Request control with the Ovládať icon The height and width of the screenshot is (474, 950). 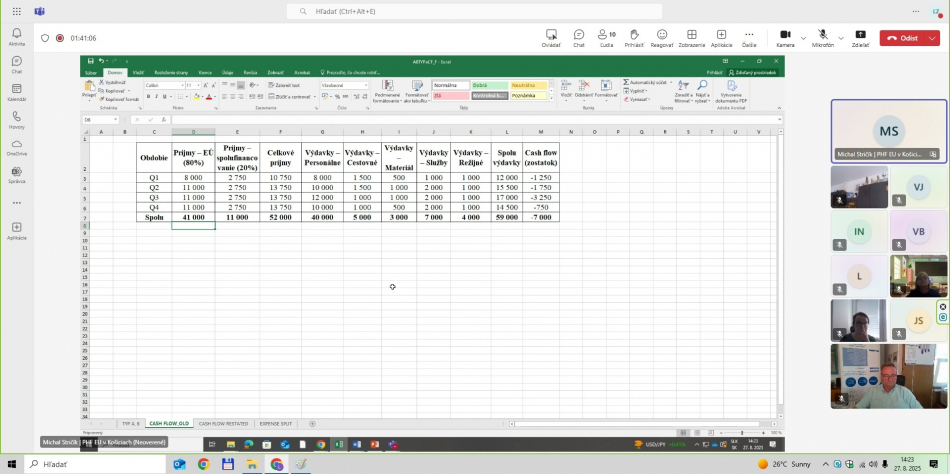point(551,37)
